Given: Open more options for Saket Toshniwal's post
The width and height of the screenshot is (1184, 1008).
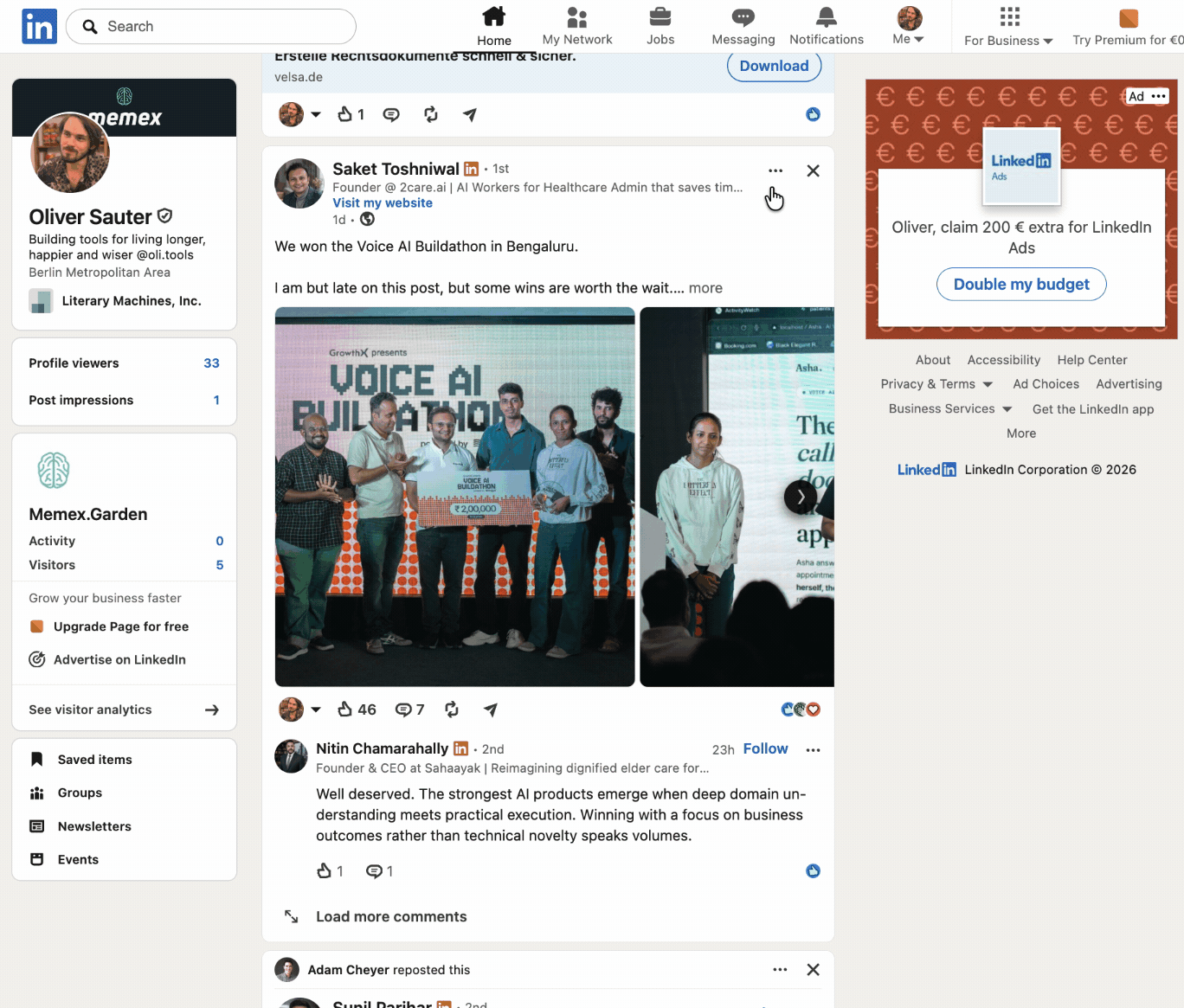Looking at the screenshot, I should click(x=775, y=170).
